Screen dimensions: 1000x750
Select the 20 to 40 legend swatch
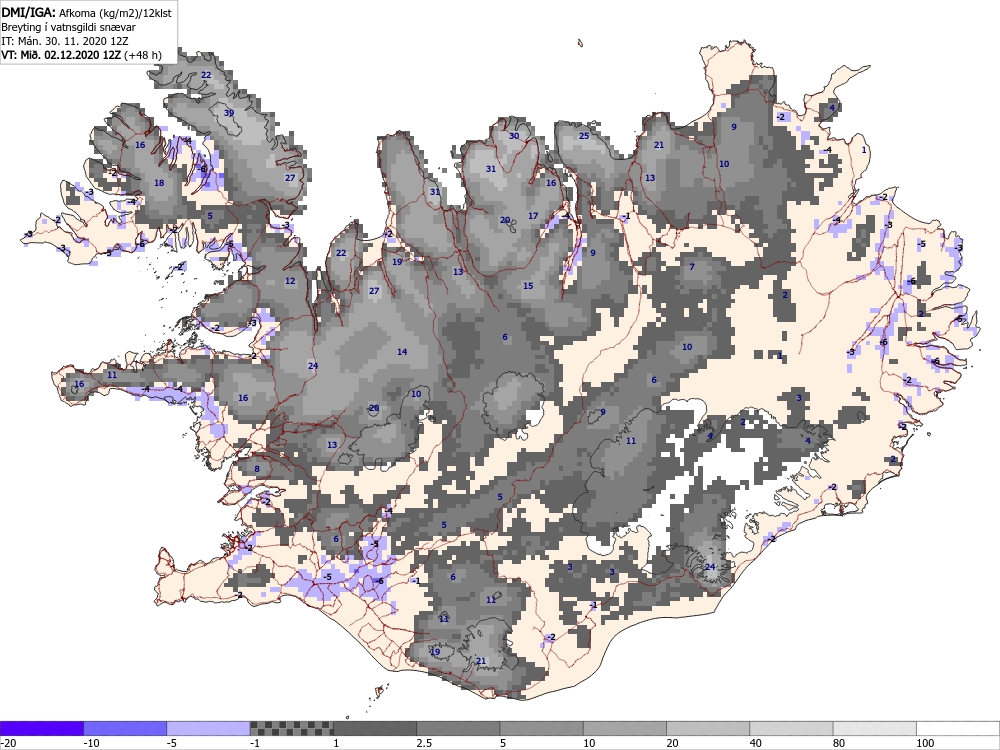[708, 728]
